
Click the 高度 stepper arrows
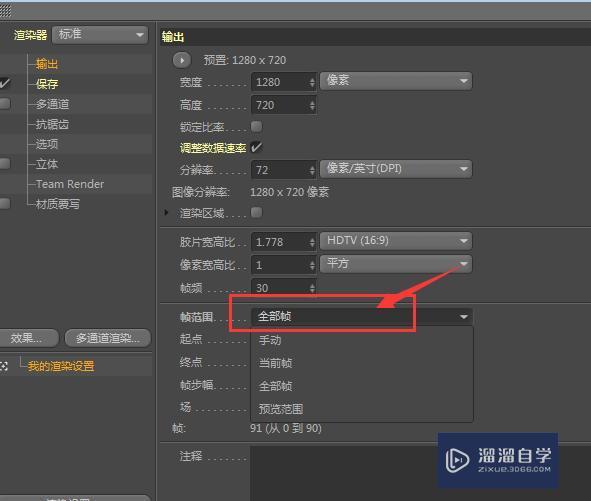tap(312, 105)
